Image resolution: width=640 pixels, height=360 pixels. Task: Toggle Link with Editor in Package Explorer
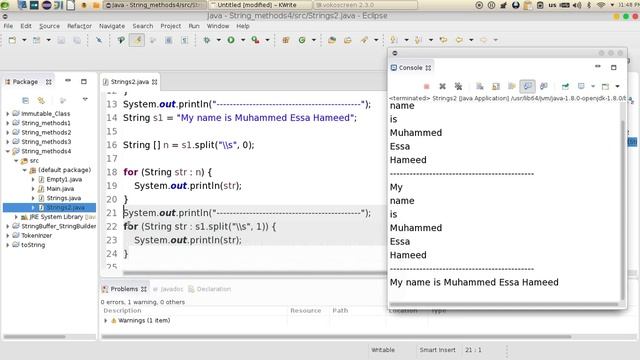pos(41,100)
